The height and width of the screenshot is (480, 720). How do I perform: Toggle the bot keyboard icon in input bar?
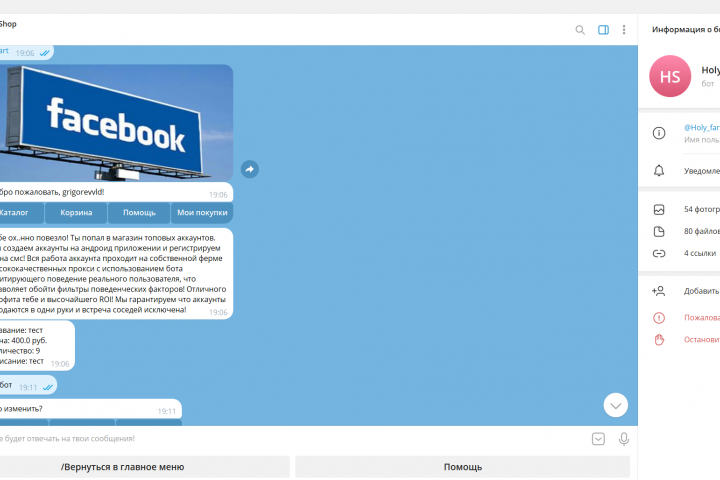pos(598,439)
